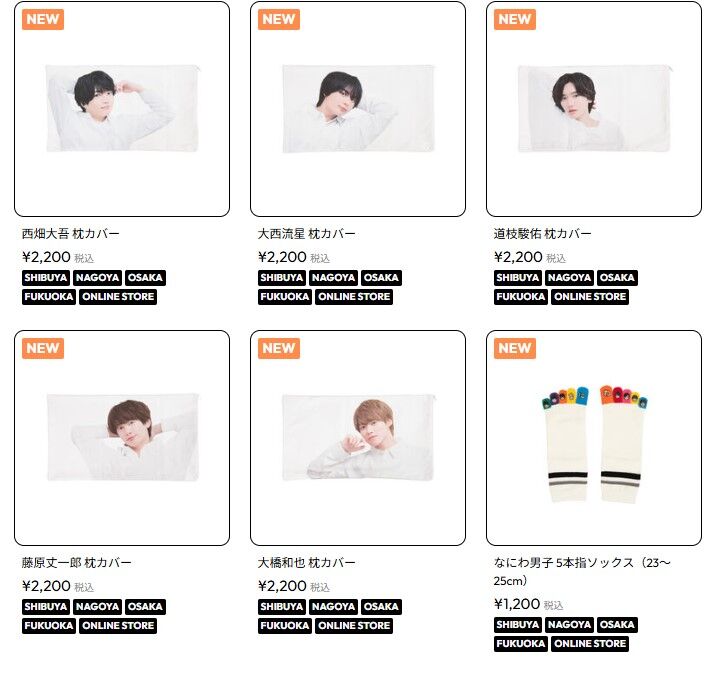Open the 5-toe socks product image
The image size is (718, 677).
(x=594, y=438)
